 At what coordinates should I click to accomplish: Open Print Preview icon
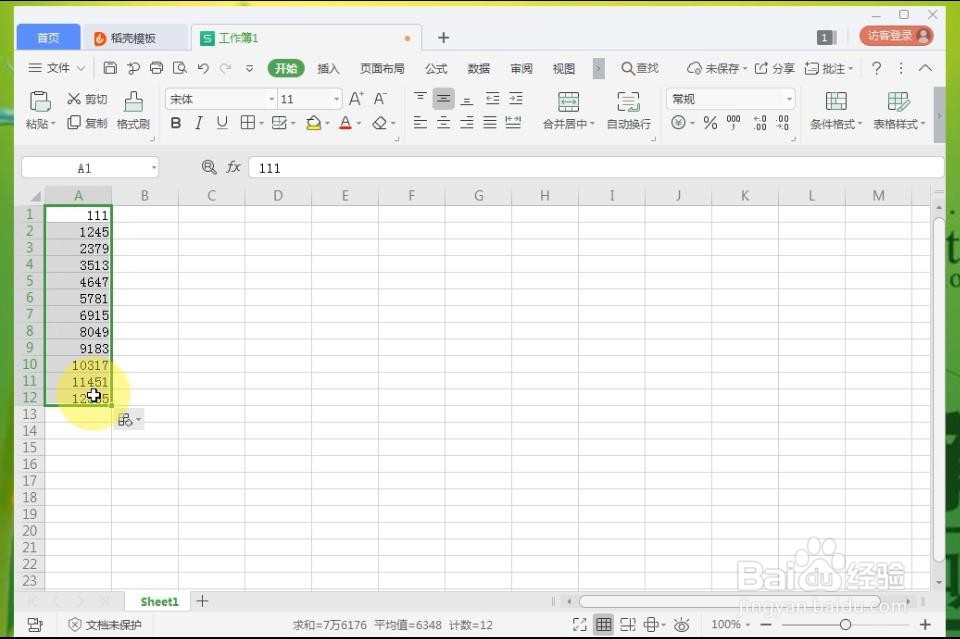179,68
